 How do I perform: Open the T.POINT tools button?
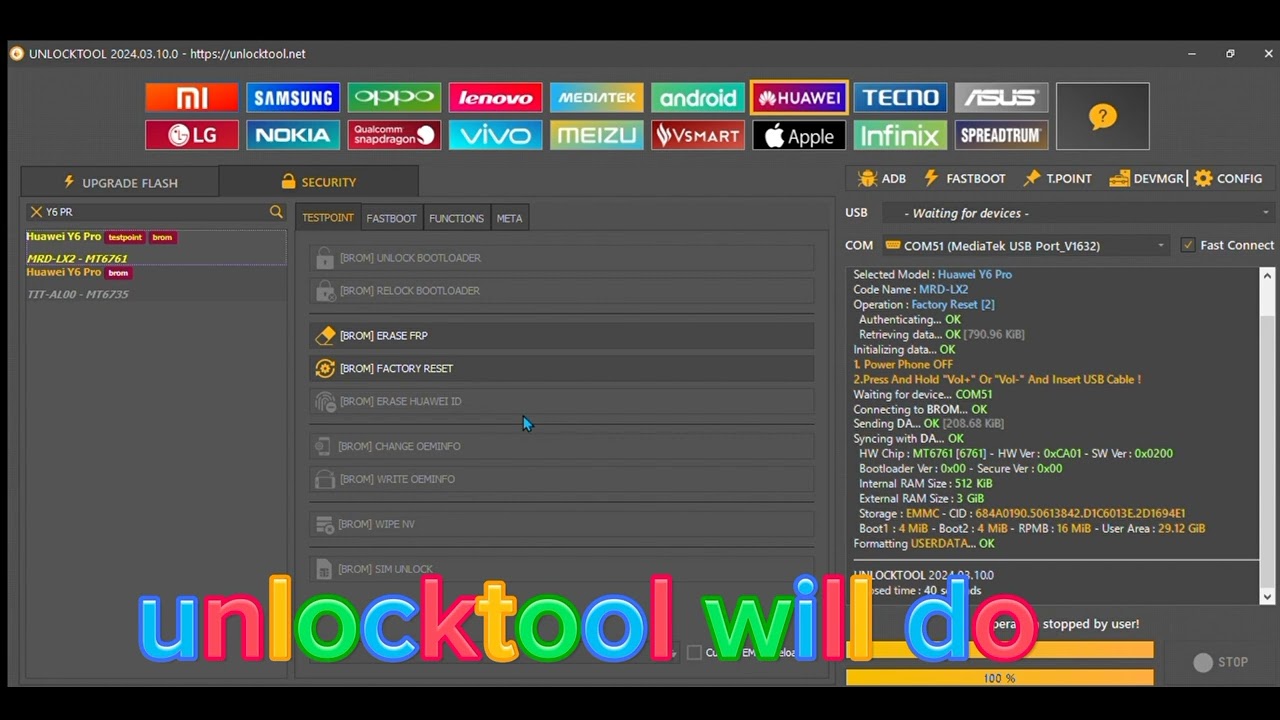1057,178
